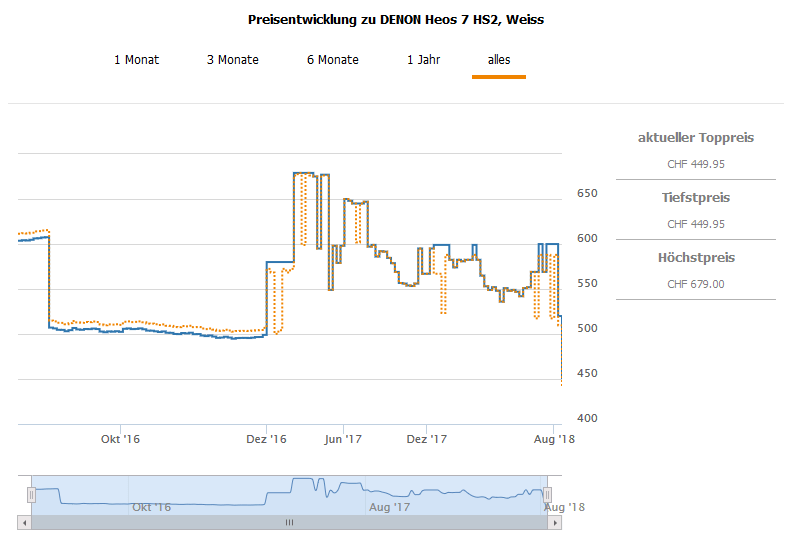Screen dimensions: 788x540
Task: Switch to the 3 Monate range
Action: (x=233, y=60)
